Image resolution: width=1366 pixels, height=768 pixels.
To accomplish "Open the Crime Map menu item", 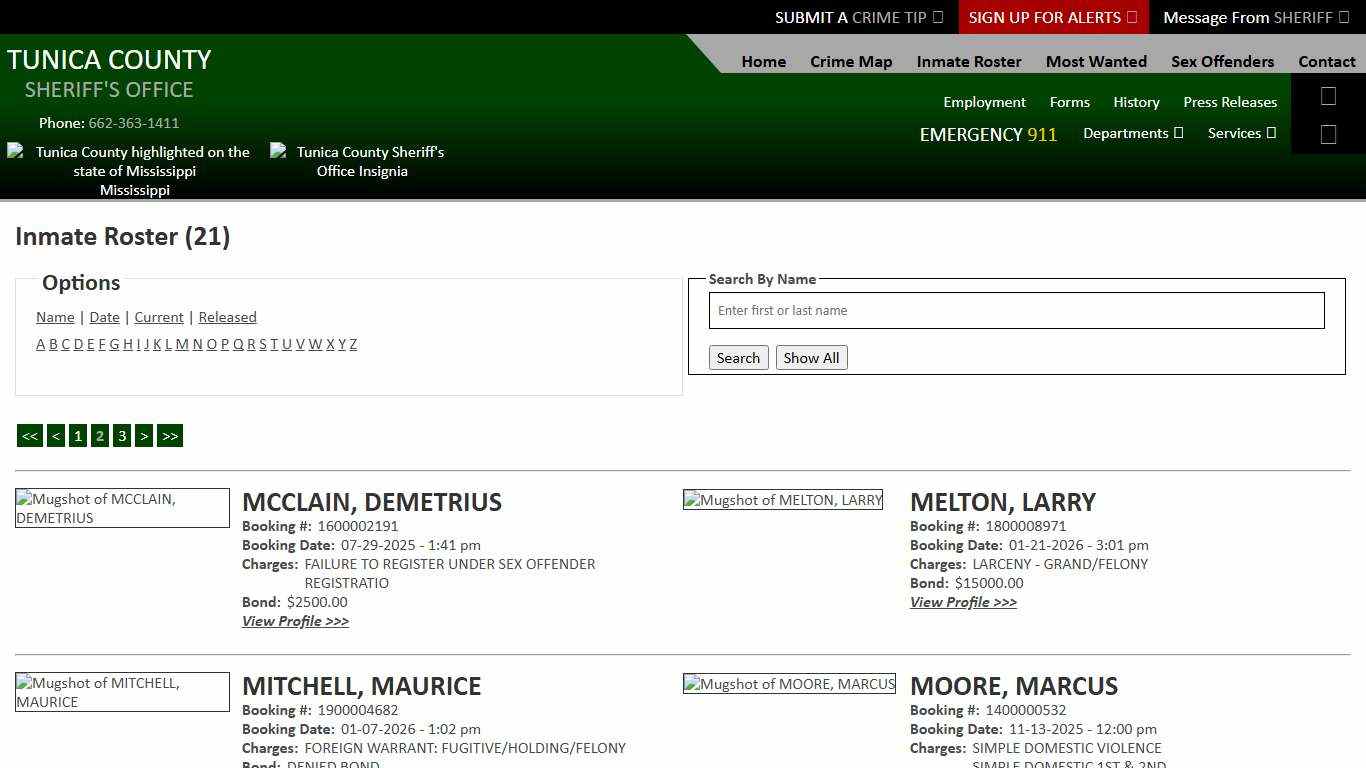I will [x=851, y=61].
